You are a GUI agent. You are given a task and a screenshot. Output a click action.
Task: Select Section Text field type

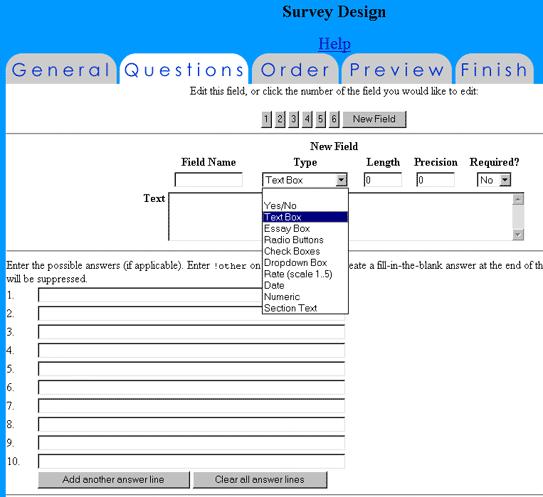click(305, 308)
